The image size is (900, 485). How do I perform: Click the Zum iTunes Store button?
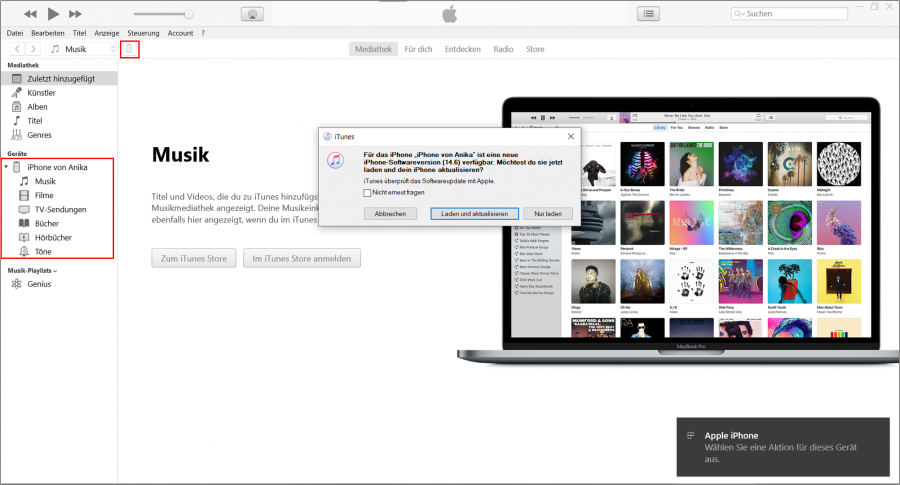click(194, 258)
